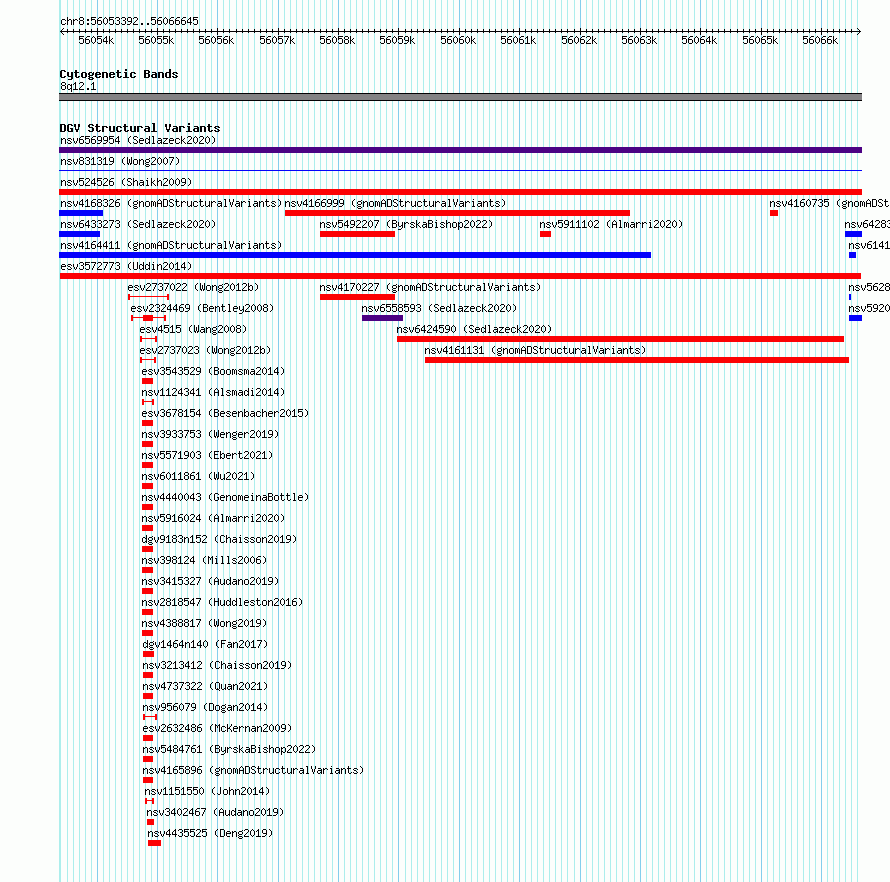Image resolution: width=890 pixels, height=882 pixels.
Task: Click the 56066k ruler tick label
Action: point(820,40)
